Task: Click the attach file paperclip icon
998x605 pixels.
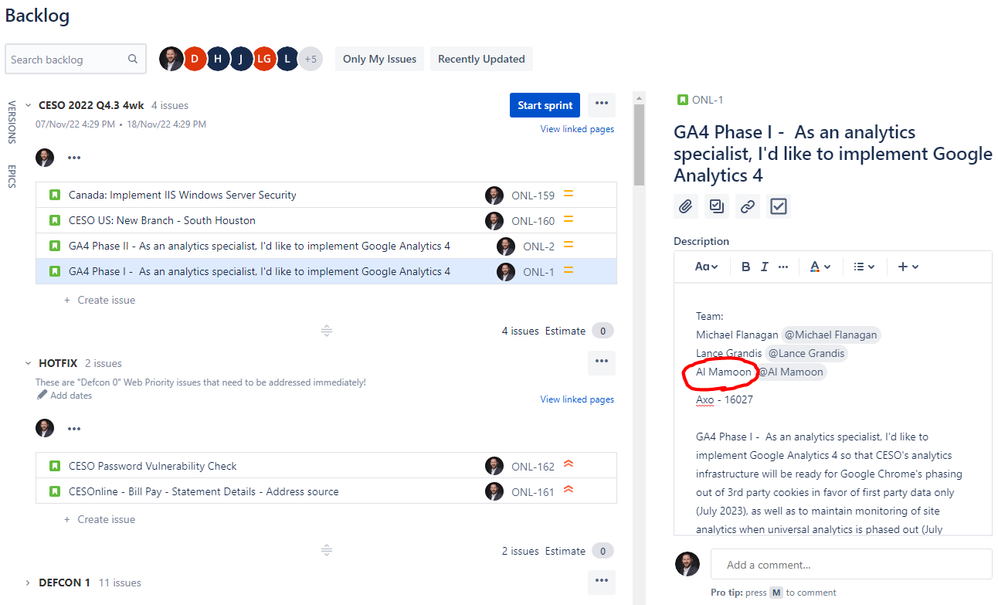Action: 685,206
